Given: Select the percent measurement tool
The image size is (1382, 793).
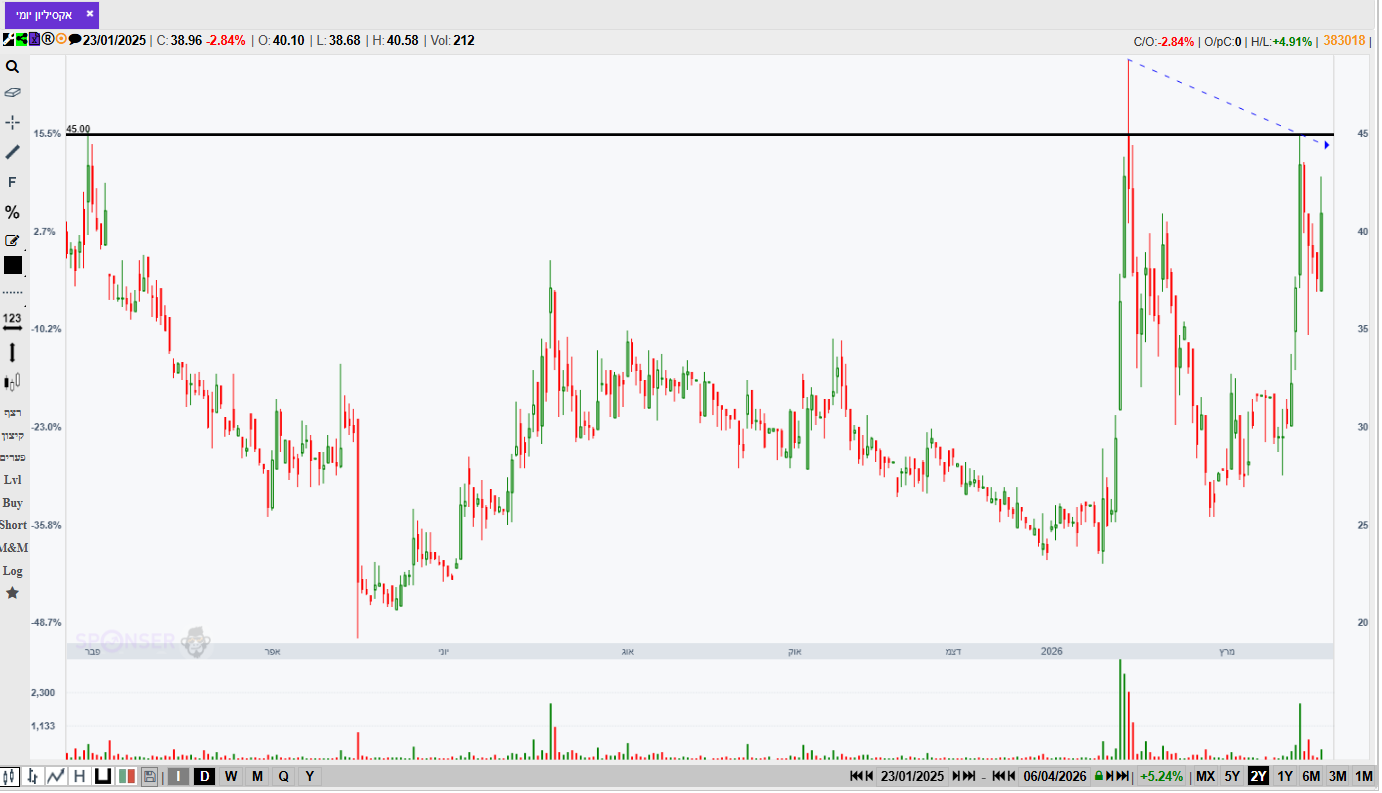Looking at the screenshot, I should point(13,212).
